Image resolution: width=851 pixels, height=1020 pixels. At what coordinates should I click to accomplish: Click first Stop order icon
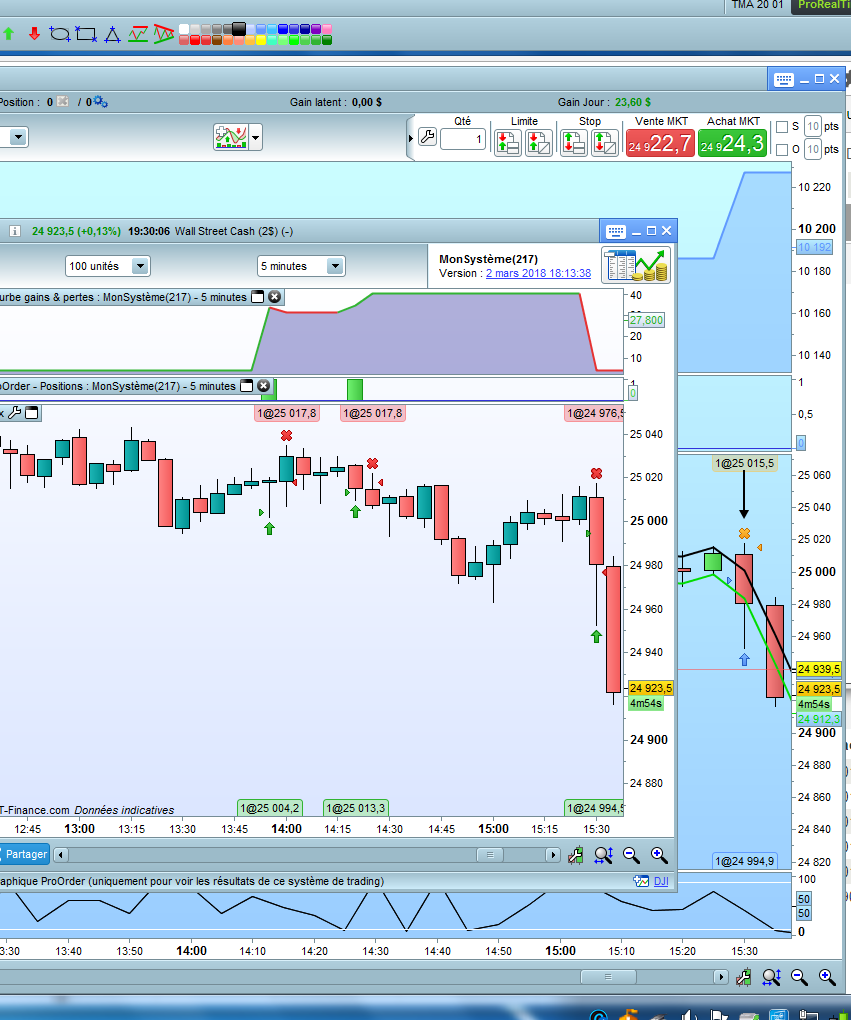point(573,143)
